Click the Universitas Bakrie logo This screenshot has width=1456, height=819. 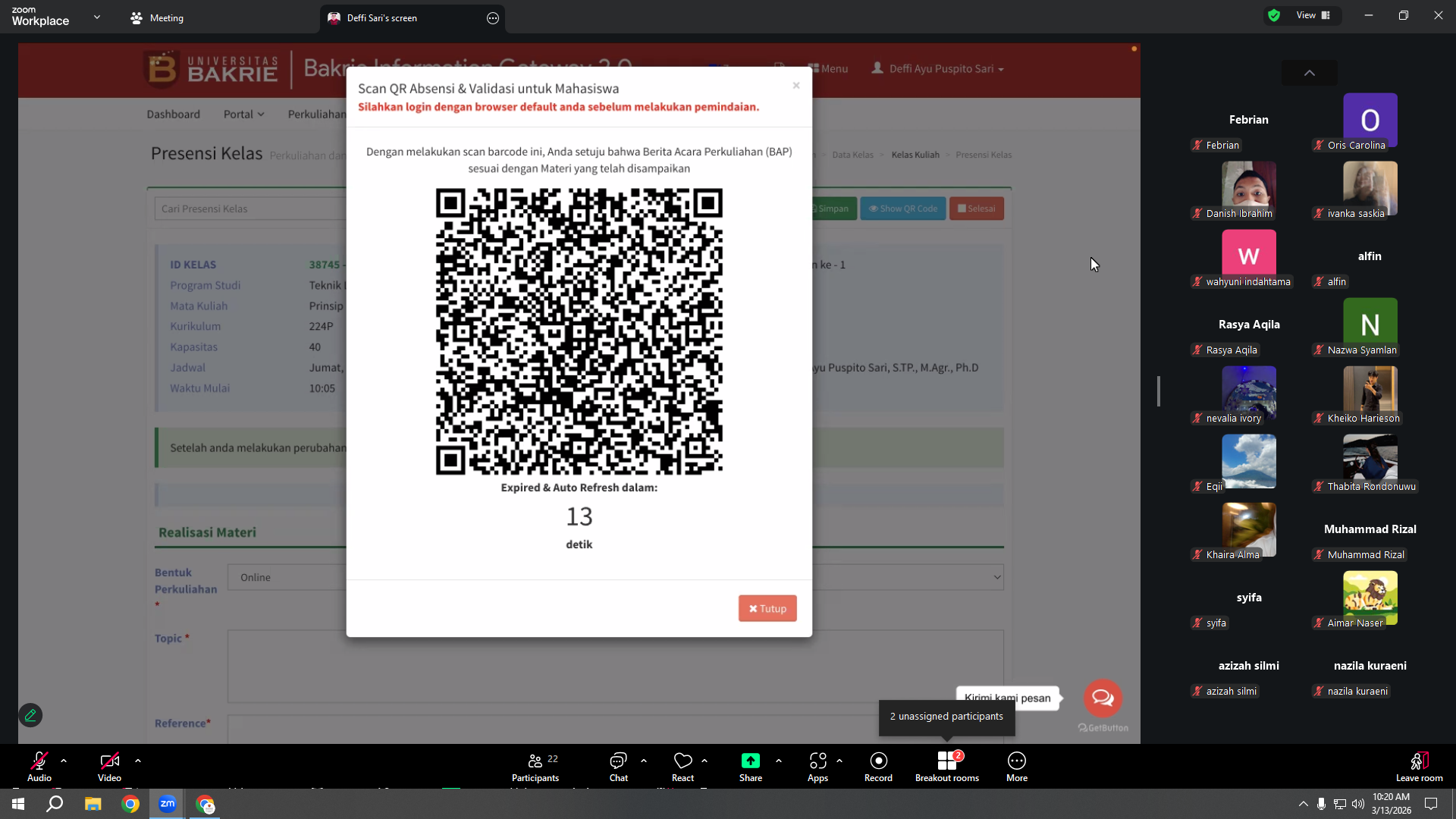tap(212, 69)
